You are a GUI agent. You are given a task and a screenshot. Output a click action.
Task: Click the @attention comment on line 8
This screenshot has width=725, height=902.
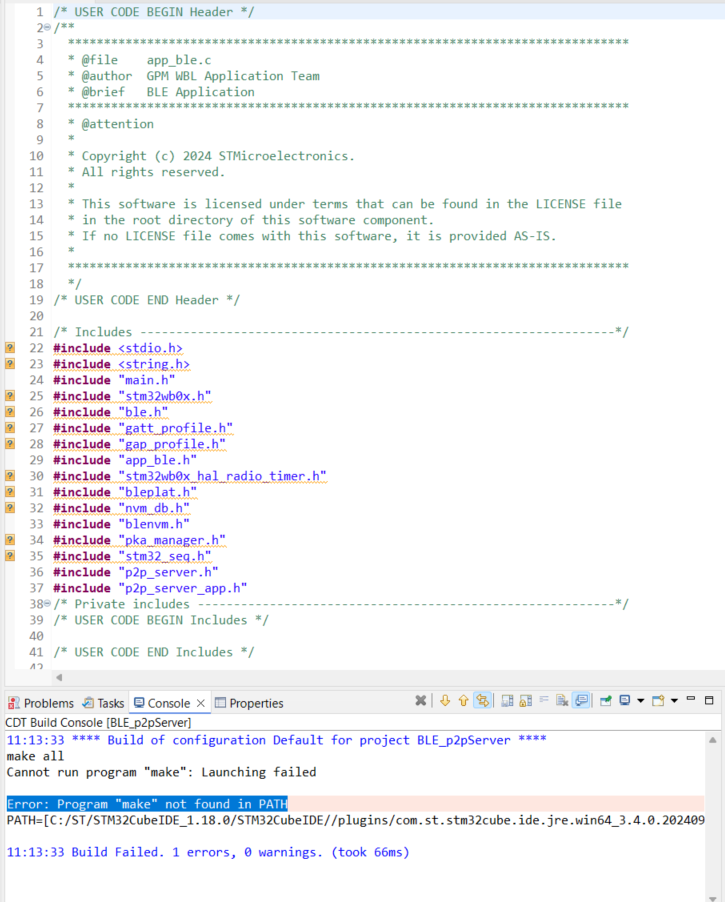[x=111, y=124]
